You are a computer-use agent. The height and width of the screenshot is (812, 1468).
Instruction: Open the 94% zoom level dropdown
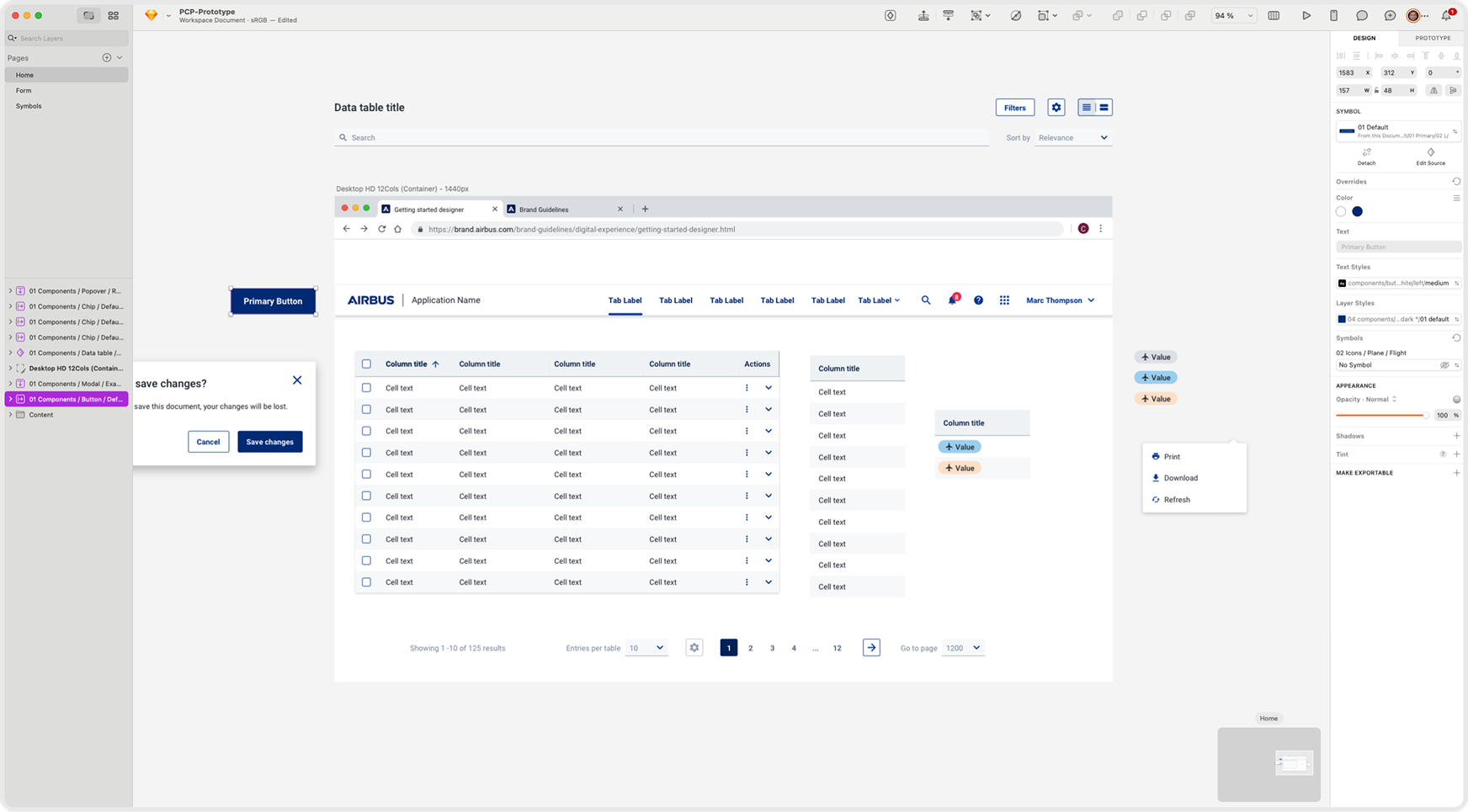click(x=1232, y=15)
